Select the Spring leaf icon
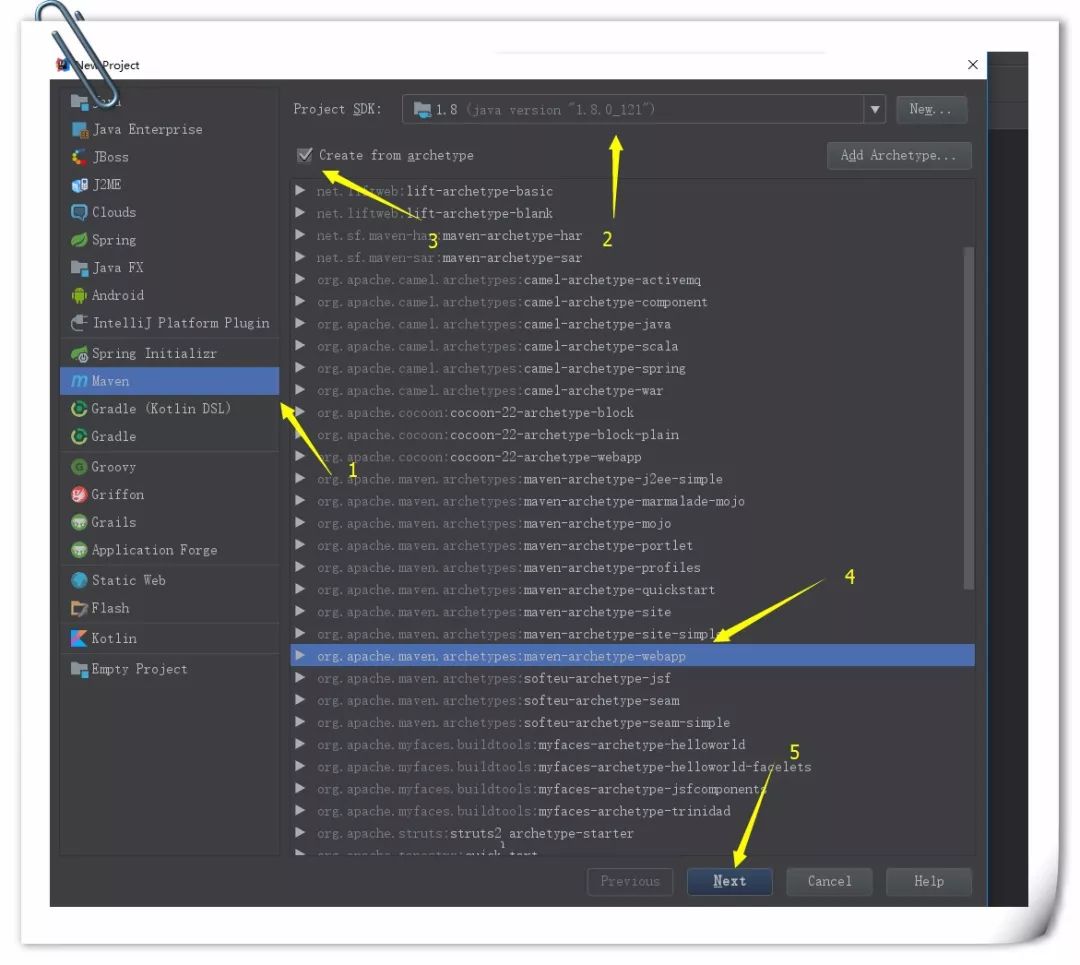The height and width of the screenshot is (965, 1080). tap(79, 240)
